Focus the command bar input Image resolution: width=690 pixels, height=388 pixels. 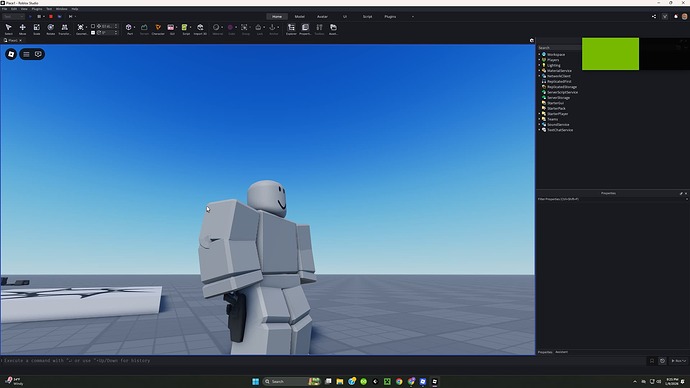coord(323,361)
